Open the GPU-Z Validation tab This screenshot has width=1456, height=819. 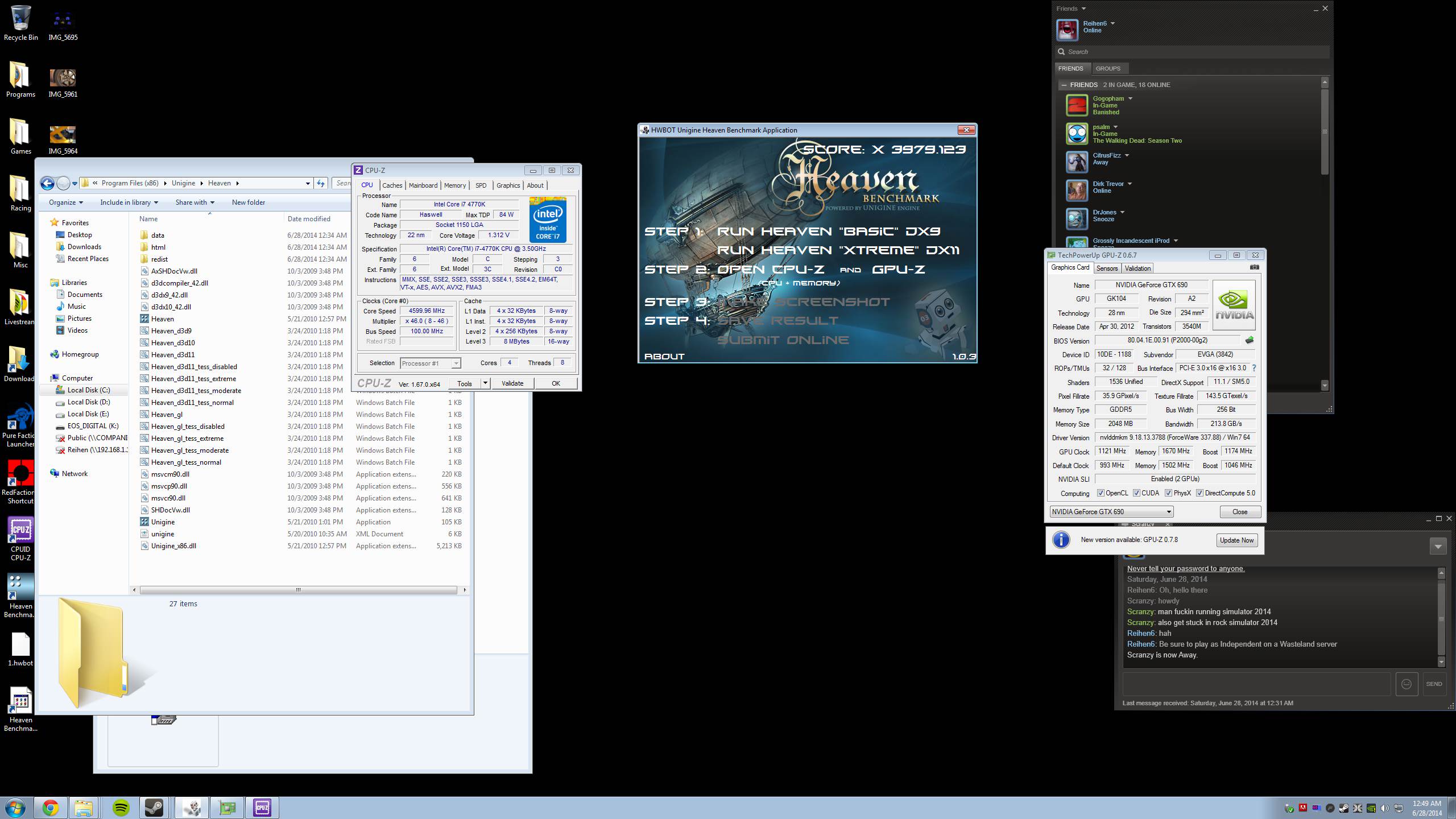(x=1137, y=268)
